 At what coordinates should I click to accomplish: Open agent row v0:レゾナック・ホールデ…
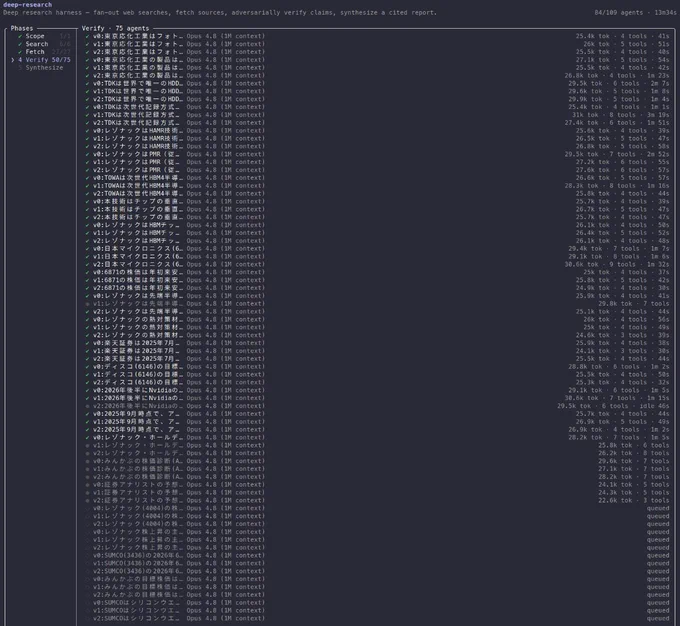click(377, 437)
